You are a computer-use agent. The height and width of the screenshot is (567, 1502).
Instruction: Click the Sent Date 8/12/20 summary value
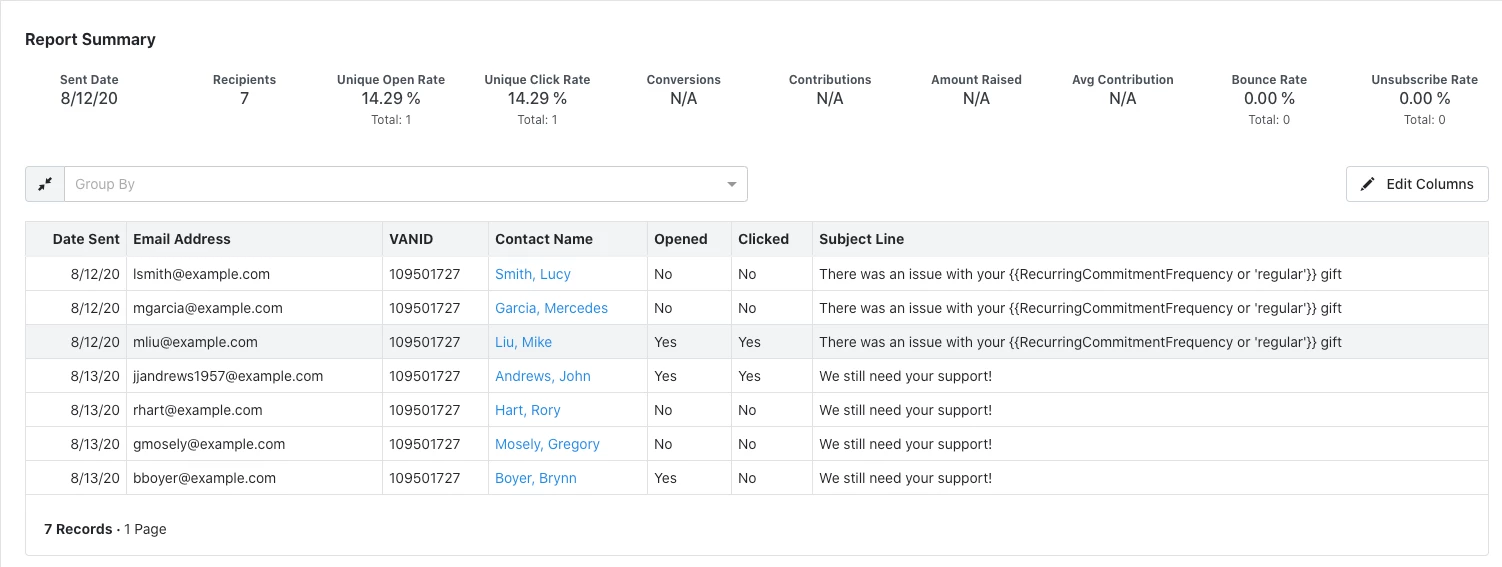pos(89,98)
